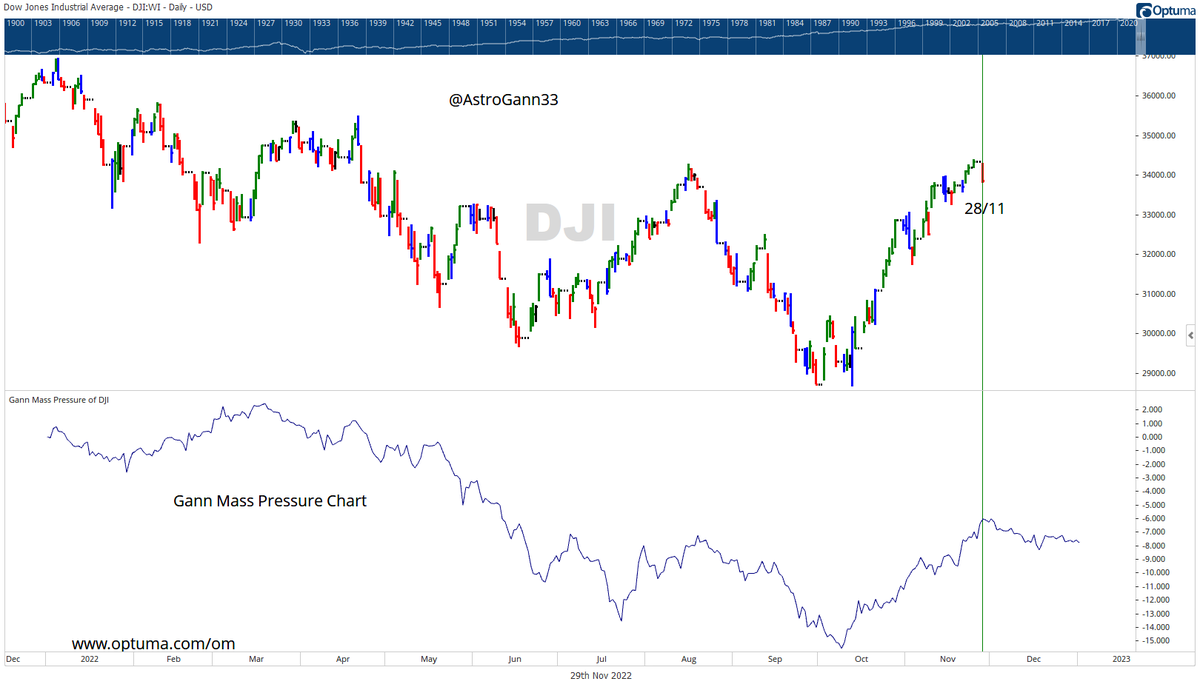Click the 2023 label on the date axis
The image size is (1200, 690).
[x=1122, y=660]
